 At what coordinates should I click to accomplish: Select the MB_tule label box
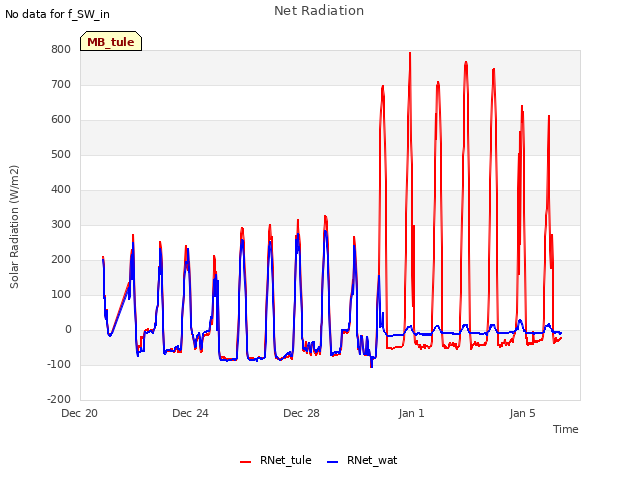111,41
